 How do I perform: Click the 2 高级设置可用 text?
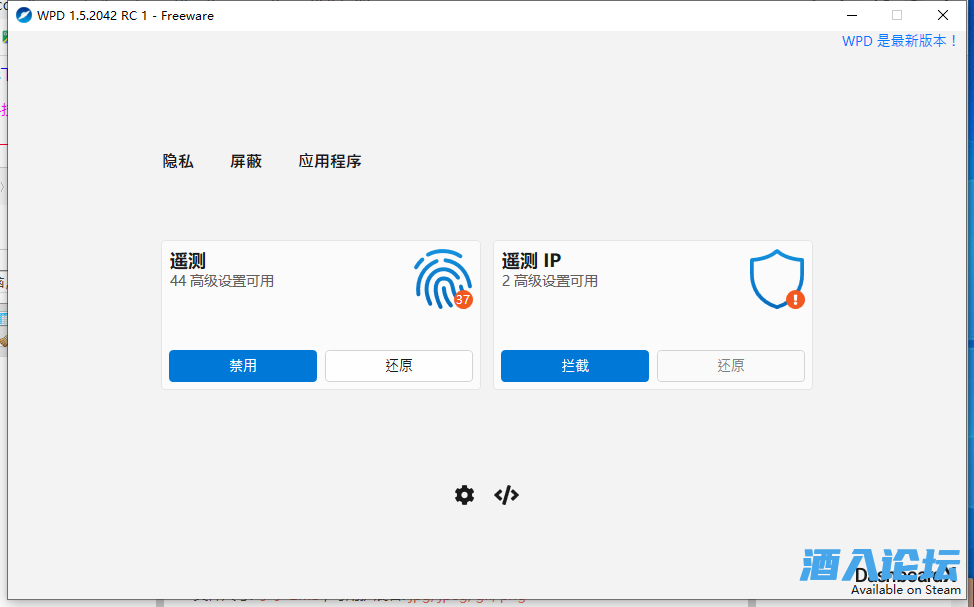pyautogui.click(x=550, y=281)
